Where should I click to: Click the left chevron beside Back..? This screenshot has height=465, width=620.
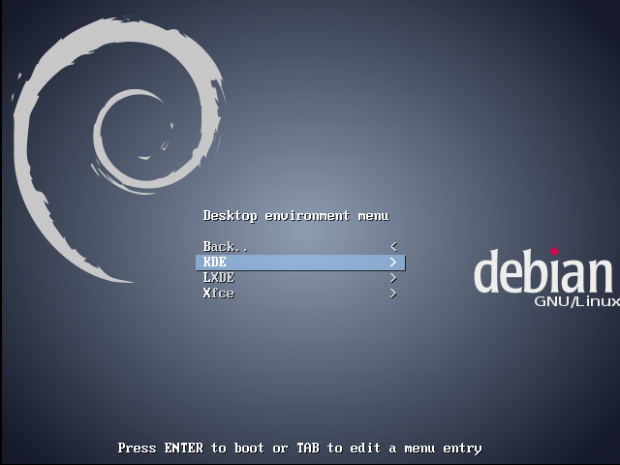pos(393,247)
